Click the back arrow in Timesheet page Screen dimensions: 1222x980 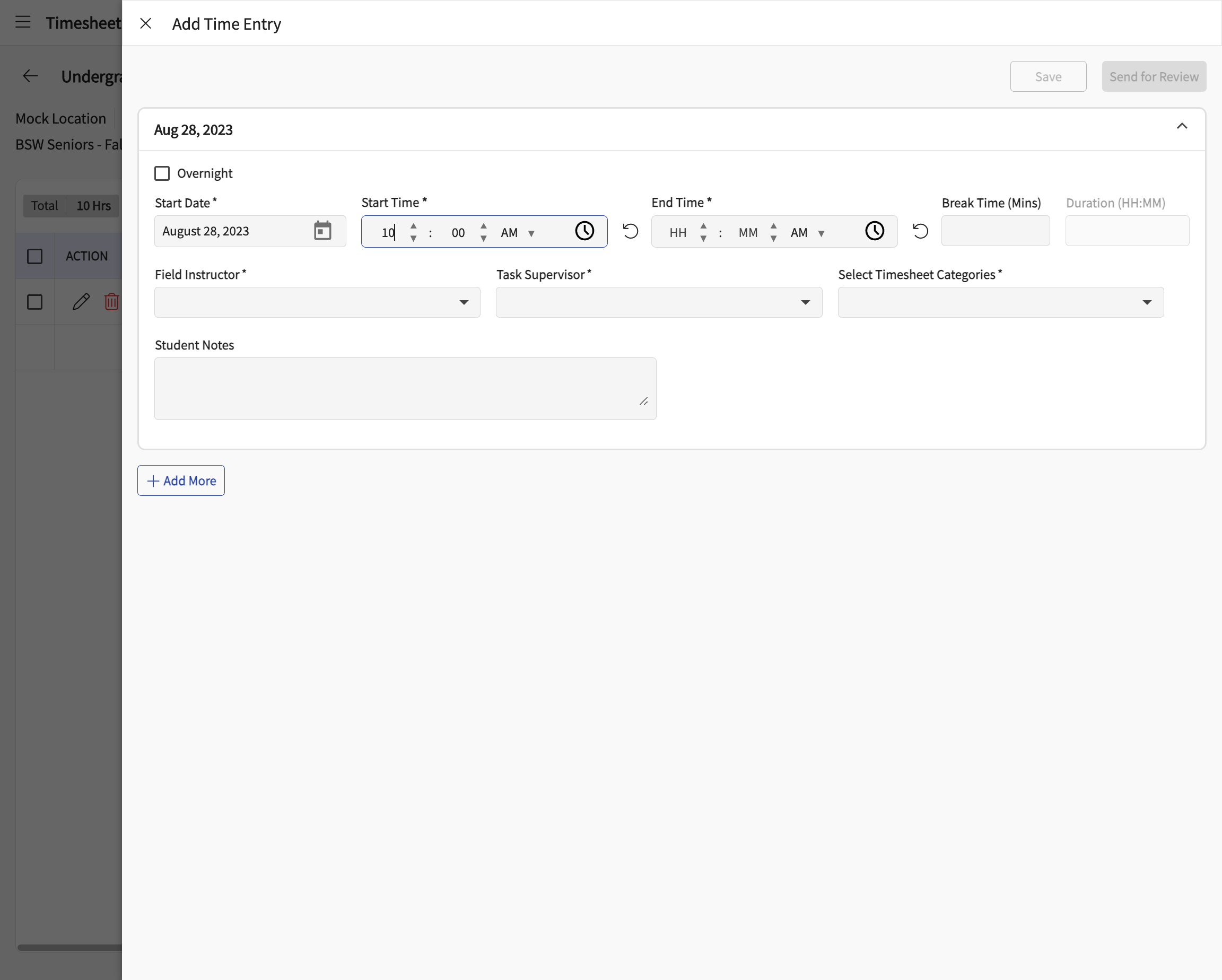[30, 76]
